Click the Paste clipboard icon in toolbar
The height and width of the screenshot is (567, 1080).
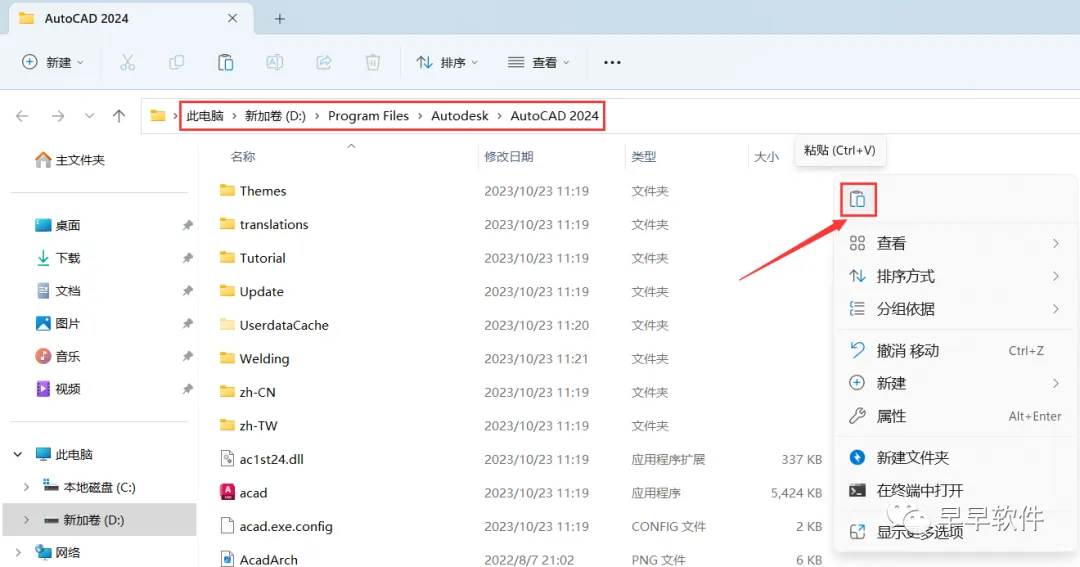click(x=225, y=62)
